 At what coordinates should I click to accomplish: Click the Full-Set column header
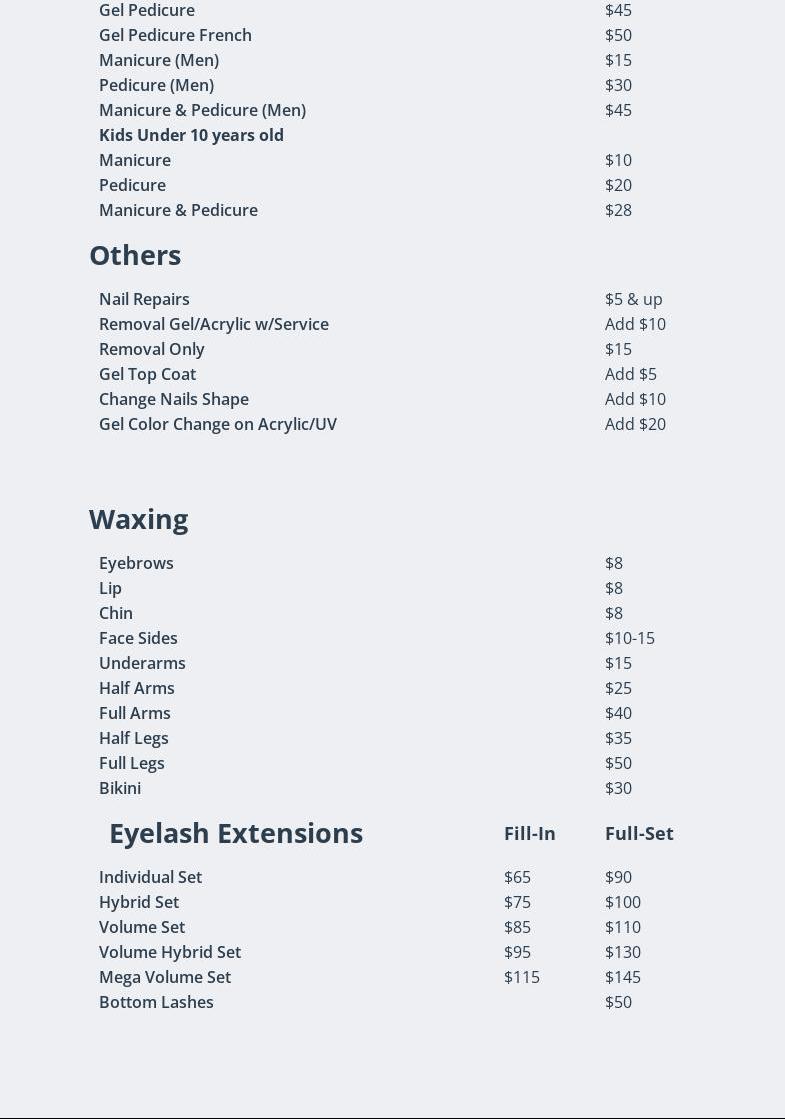click(x=639, y=834)
